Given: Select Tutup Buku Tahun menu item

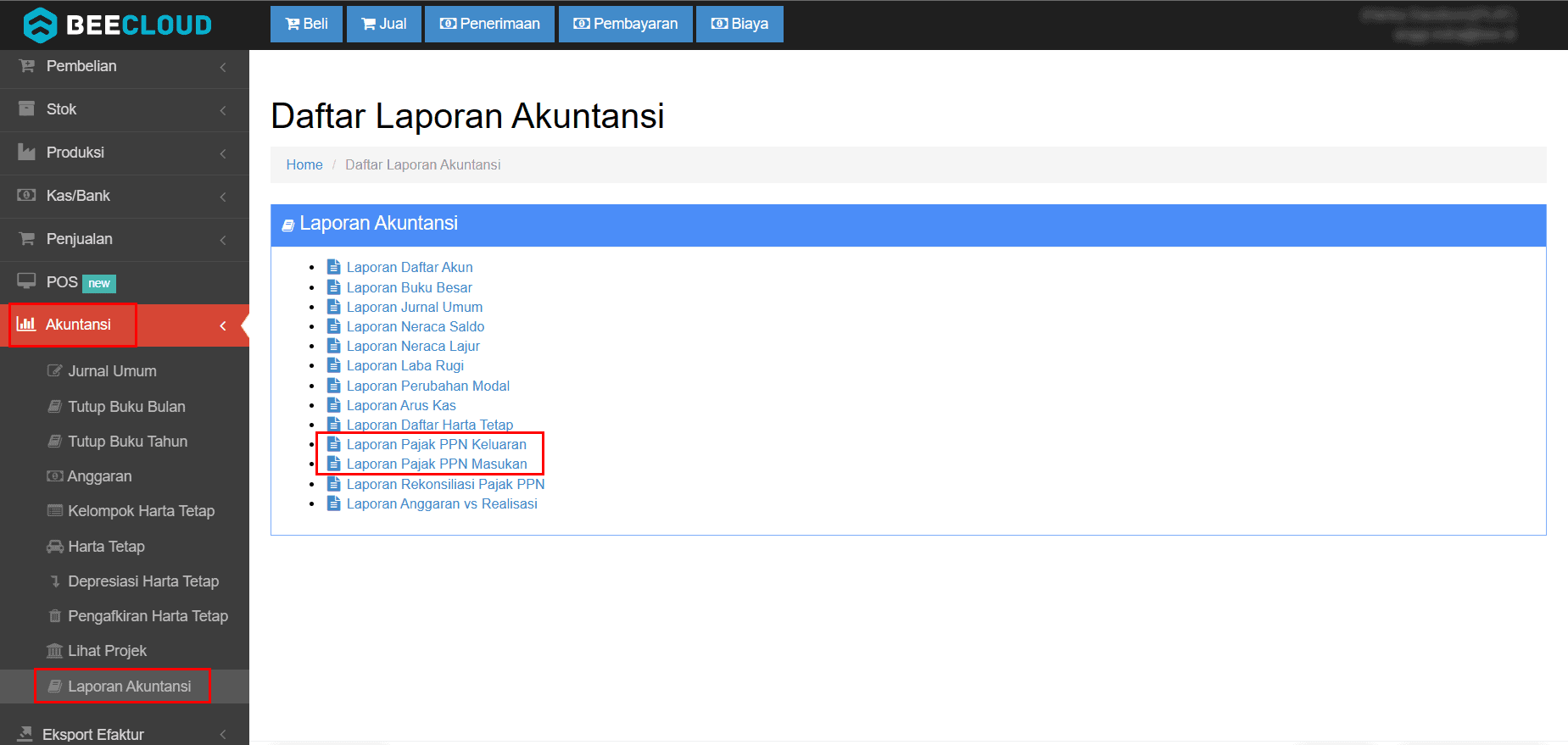Looking at the screenshot, I should (127, 442).
